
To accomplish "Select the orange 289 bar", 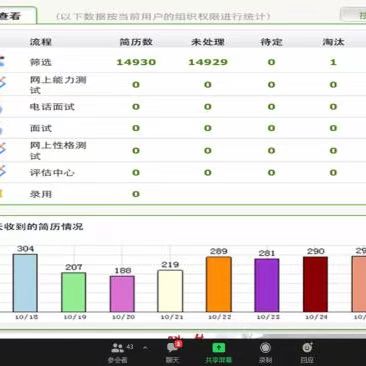I will tap(219, 284).
